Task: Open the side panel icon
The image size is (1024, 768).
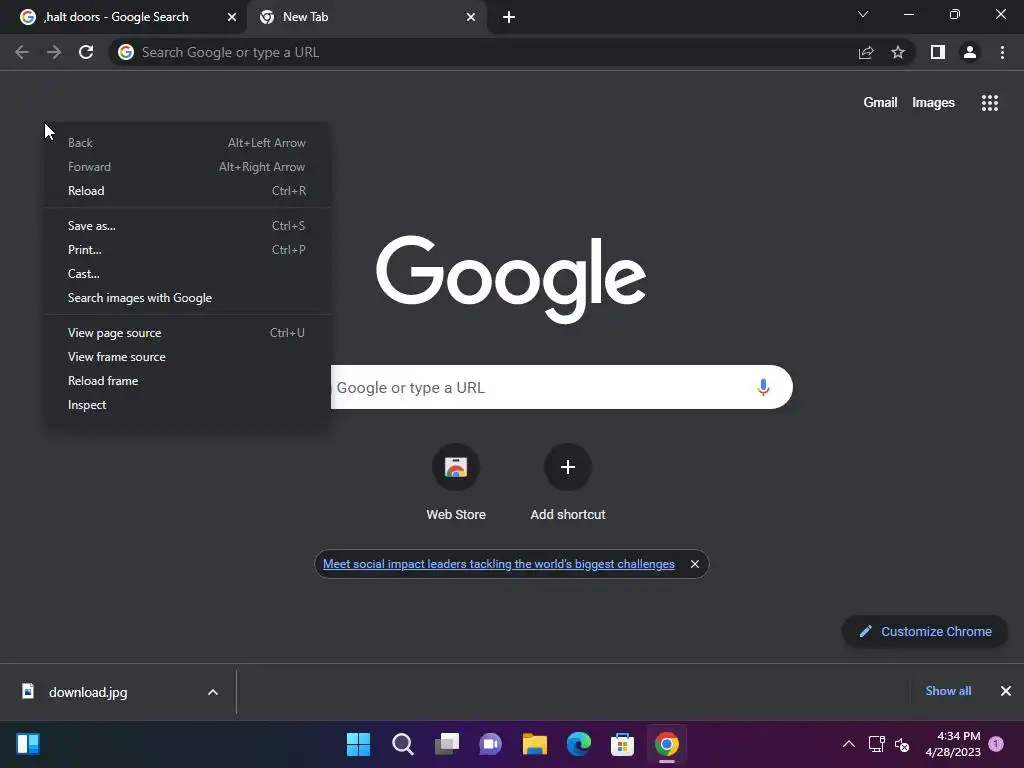Action: tap(938, 52)
